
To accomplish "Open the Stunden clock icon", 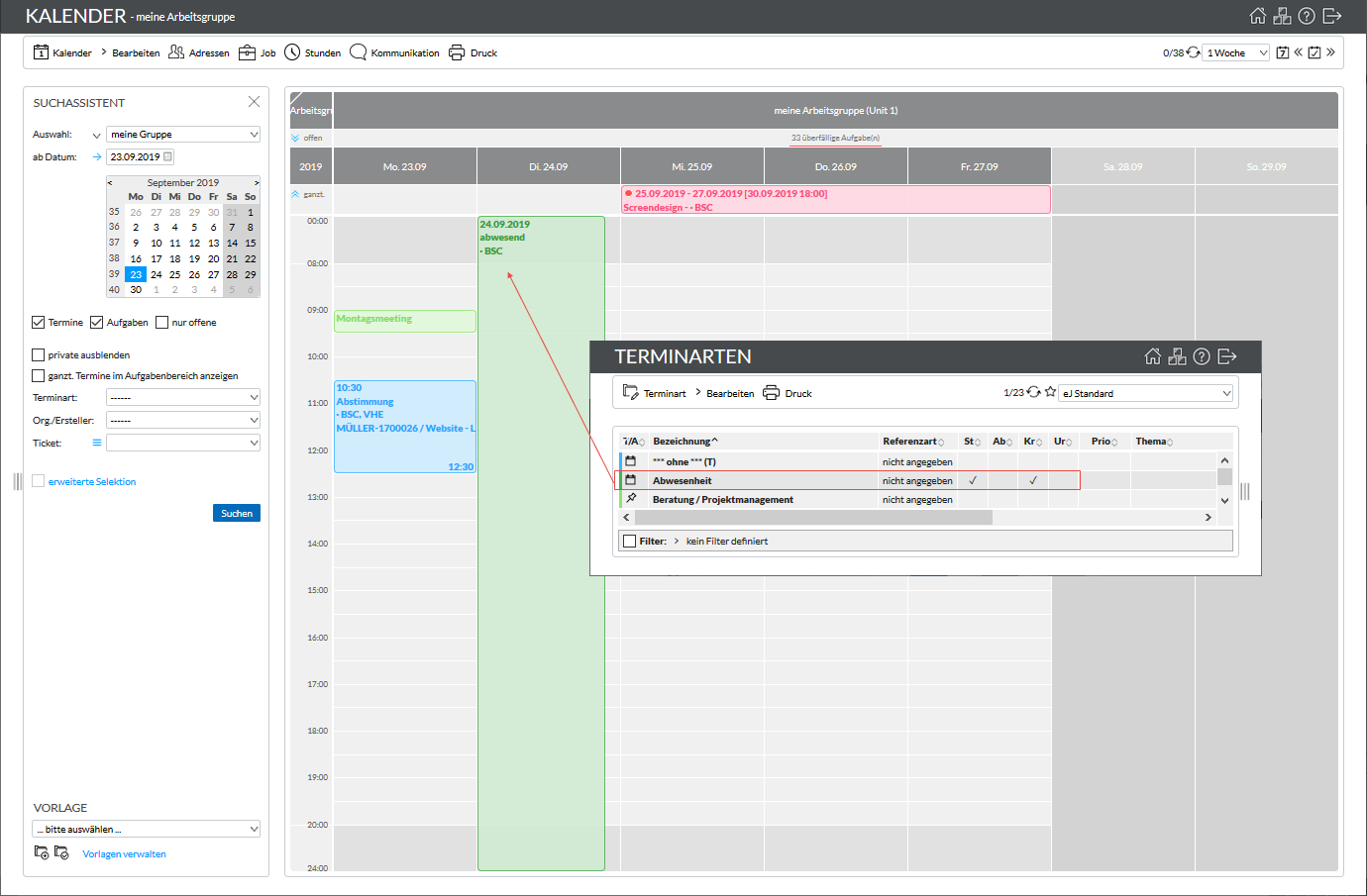I will [x=292, y=52].
